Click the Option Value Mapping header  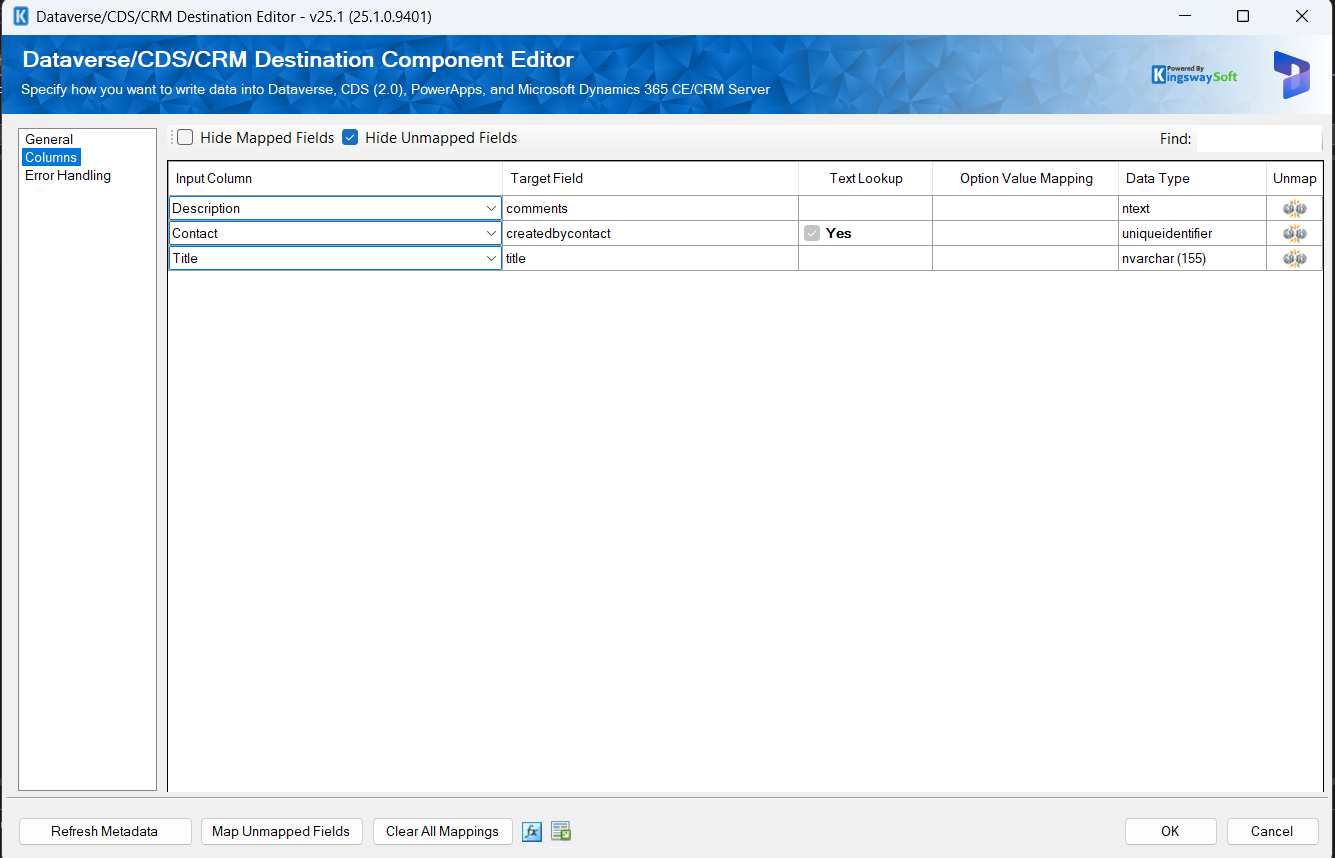(x=1025, y=178)
